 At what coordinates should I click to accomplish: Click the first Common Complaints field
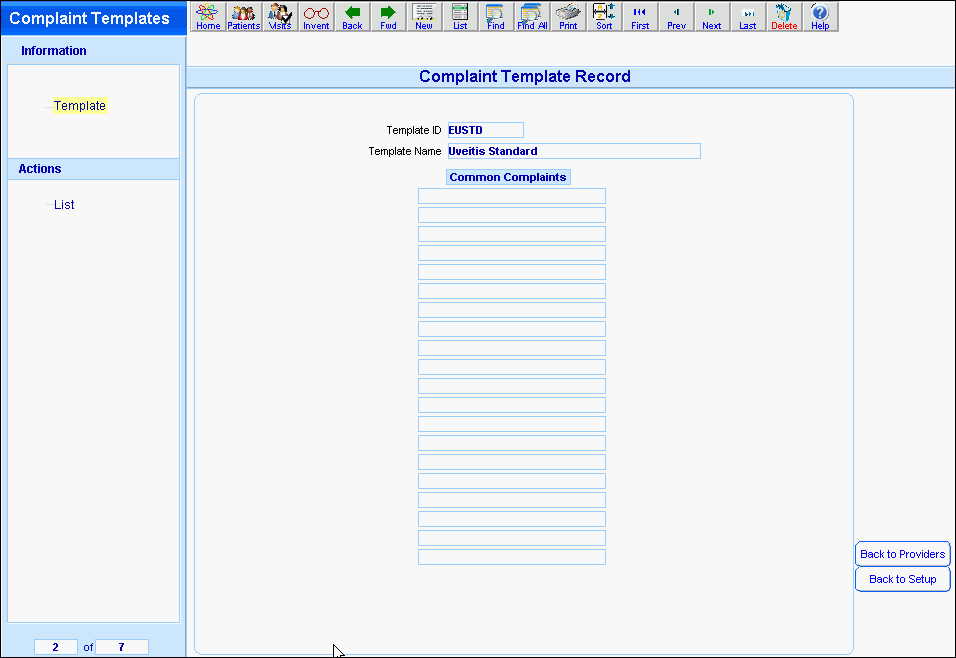512,196
